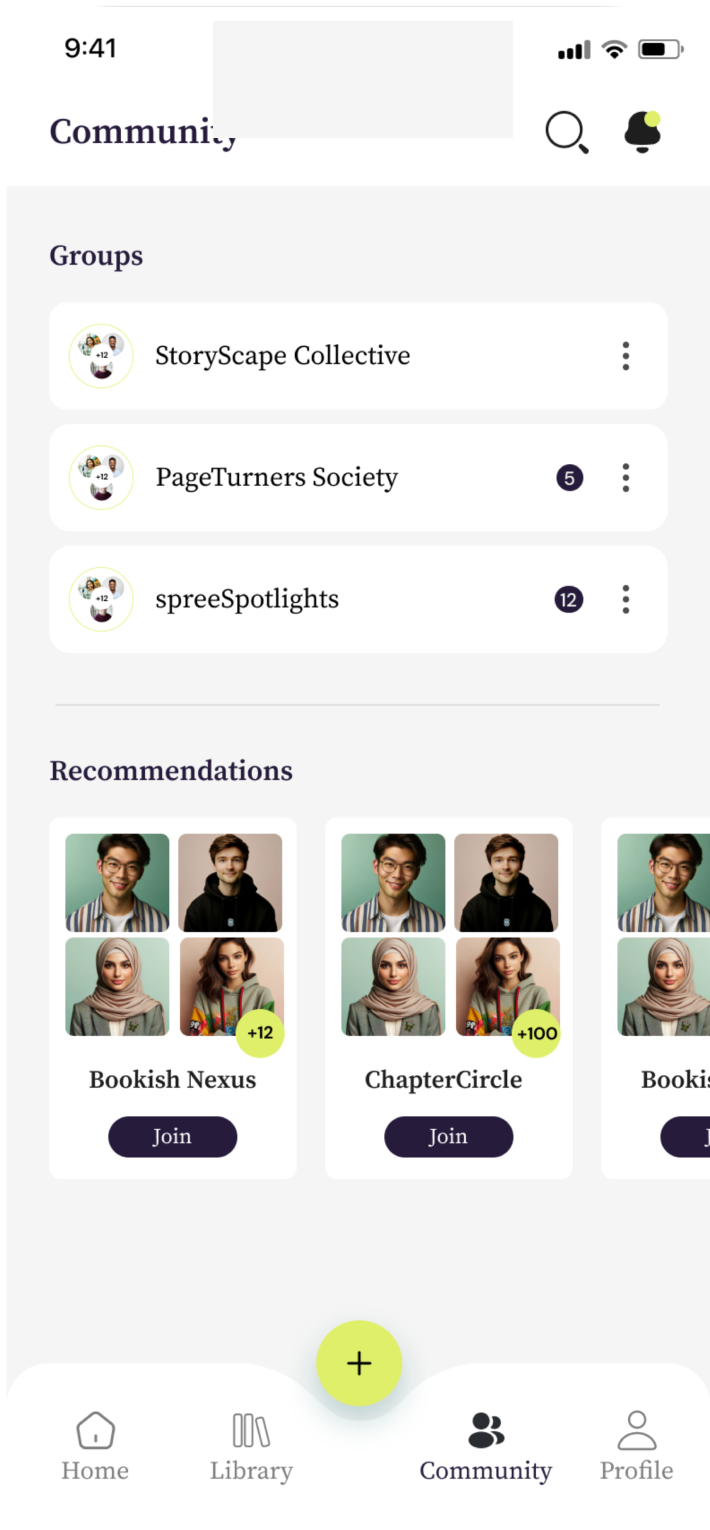Screen dimensions: 710x1530
Task: Open the StoryScape Collective group
Action: [x=282, y=356]
